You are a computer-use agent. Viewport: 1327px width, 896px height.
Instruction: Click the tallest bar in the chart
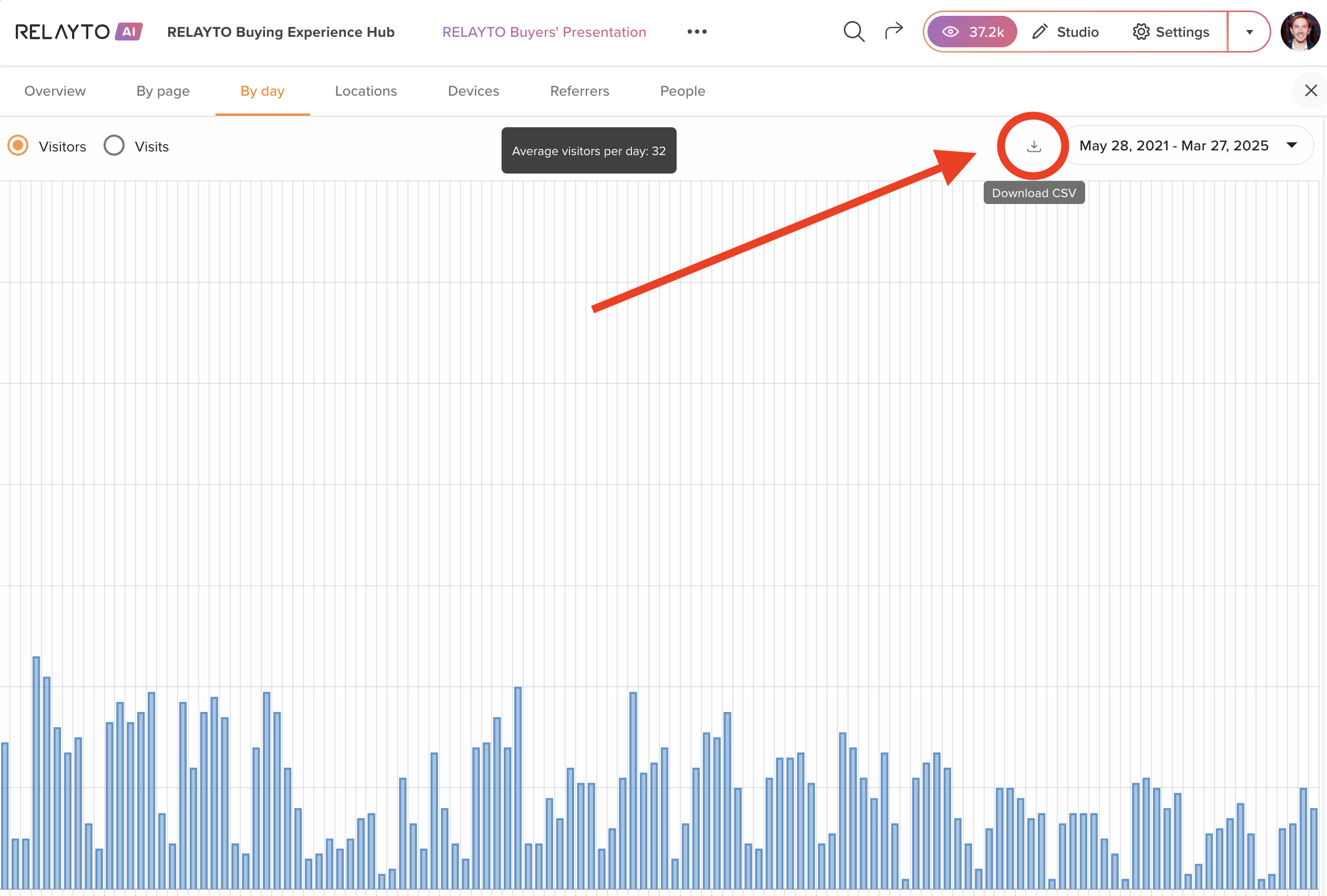(x=36, y=771)
